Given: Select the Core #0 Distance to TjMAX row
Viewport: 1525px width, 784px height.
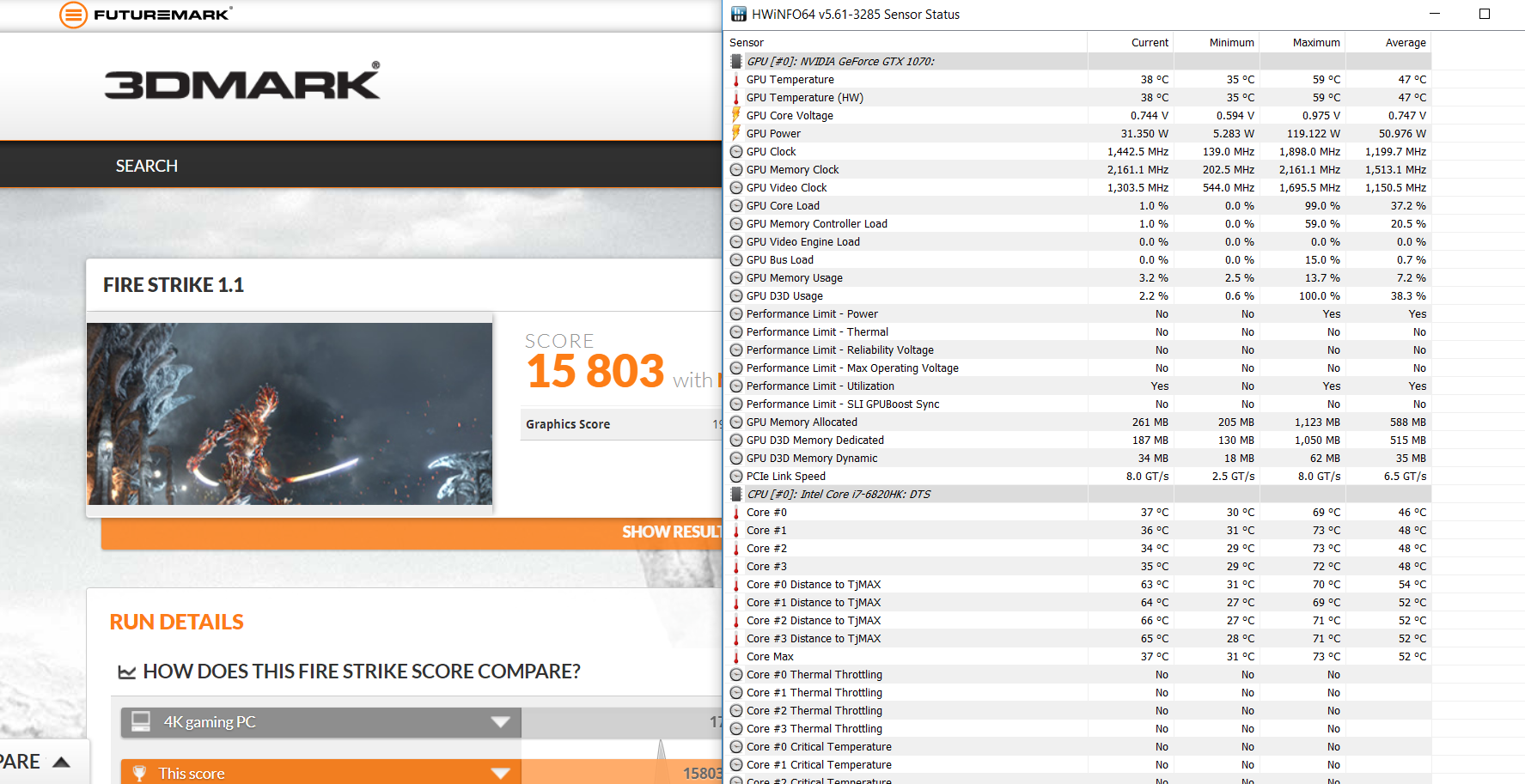Looking at the screenshot, I should click(x=1079, y=584).
